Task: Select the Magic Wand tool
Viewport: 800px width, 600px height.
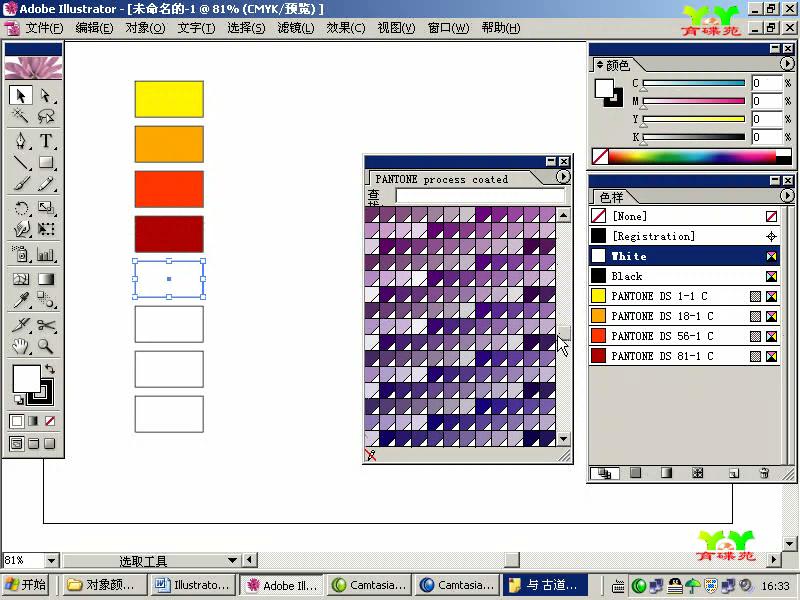Action: pyautogui.click(x=21, y=116)
